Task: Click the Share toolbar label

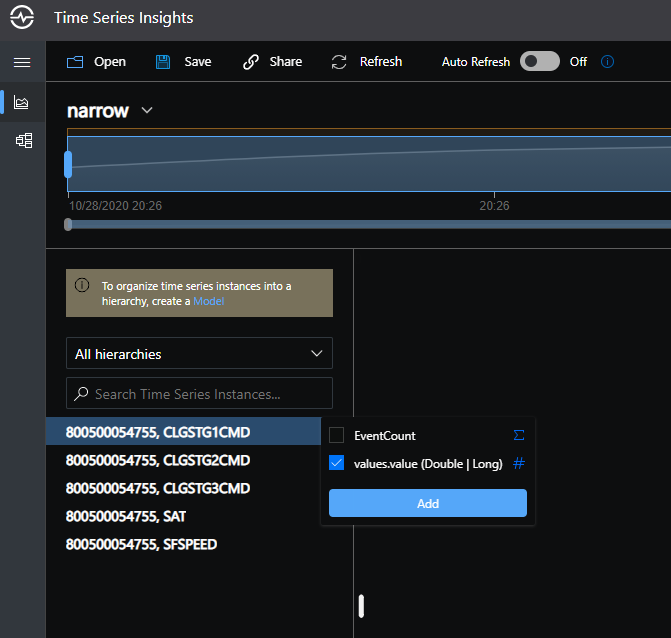Action: 286,62
